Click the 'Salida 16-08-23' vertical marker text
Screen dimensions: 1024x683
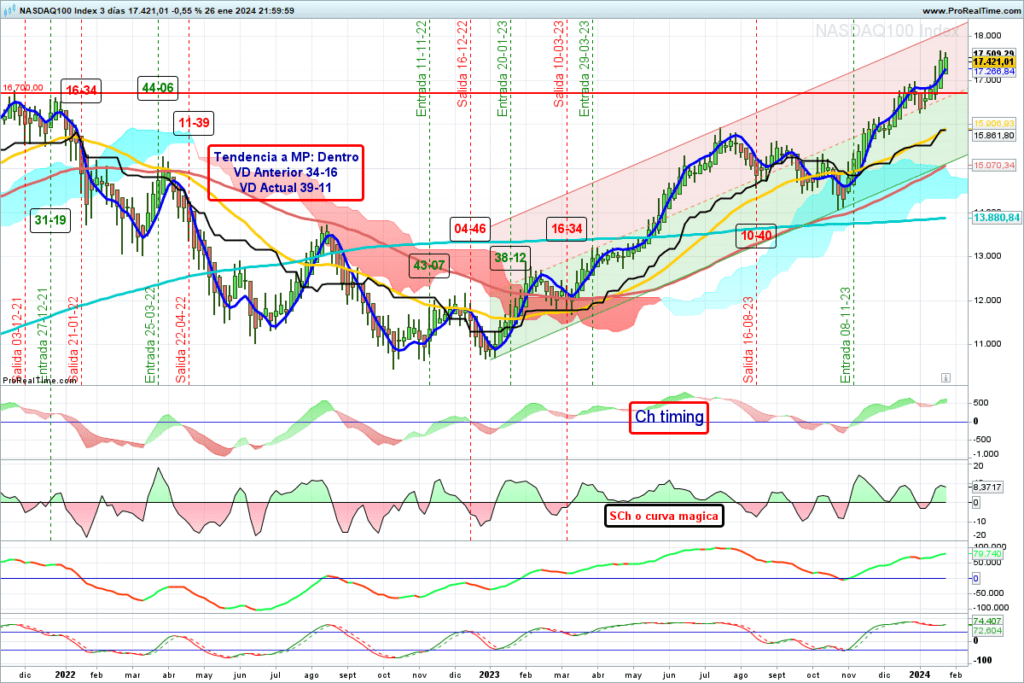tap(748, 340)
